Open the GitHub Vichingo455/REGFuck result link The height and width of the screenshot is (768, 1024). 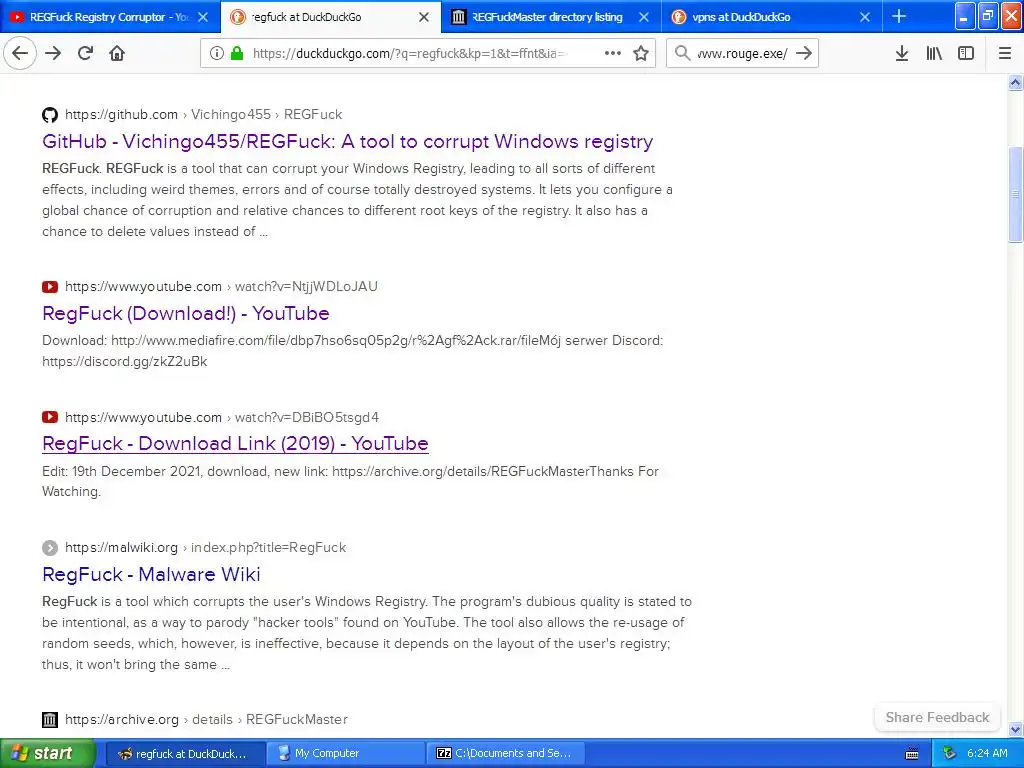pyautogui.click(x=347, y=142)
